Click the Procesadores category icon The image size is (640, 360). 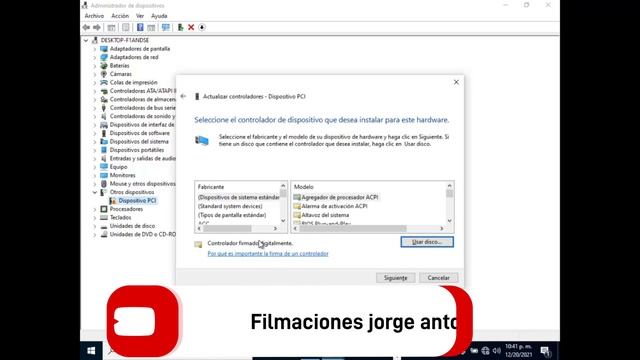pos(104,209)
